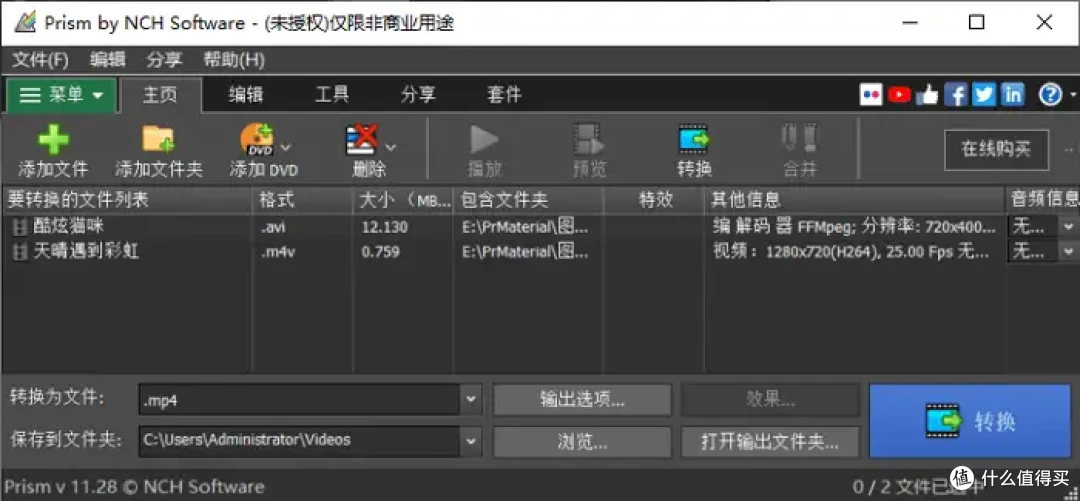Image resolution: width=1080 pixels, height=501 pixels.
Task: Click the film icon beside 酷炫猫咪
Action: [x=21, y=227]
